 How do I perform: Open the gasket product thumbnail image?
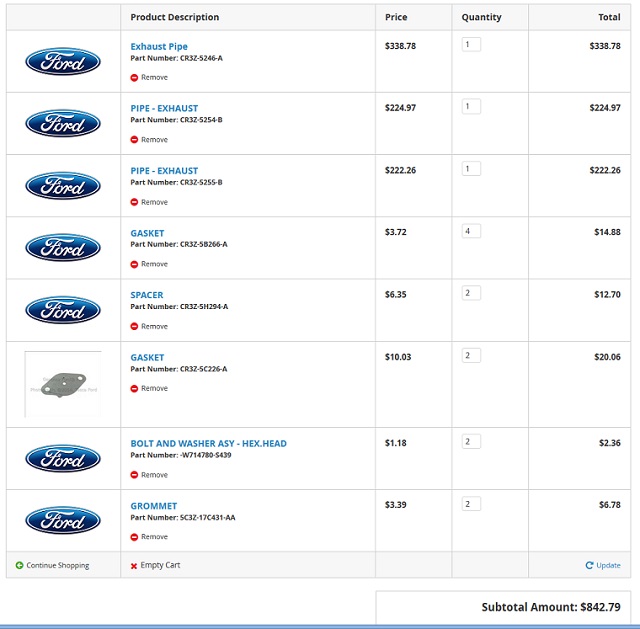coord(63,384)
